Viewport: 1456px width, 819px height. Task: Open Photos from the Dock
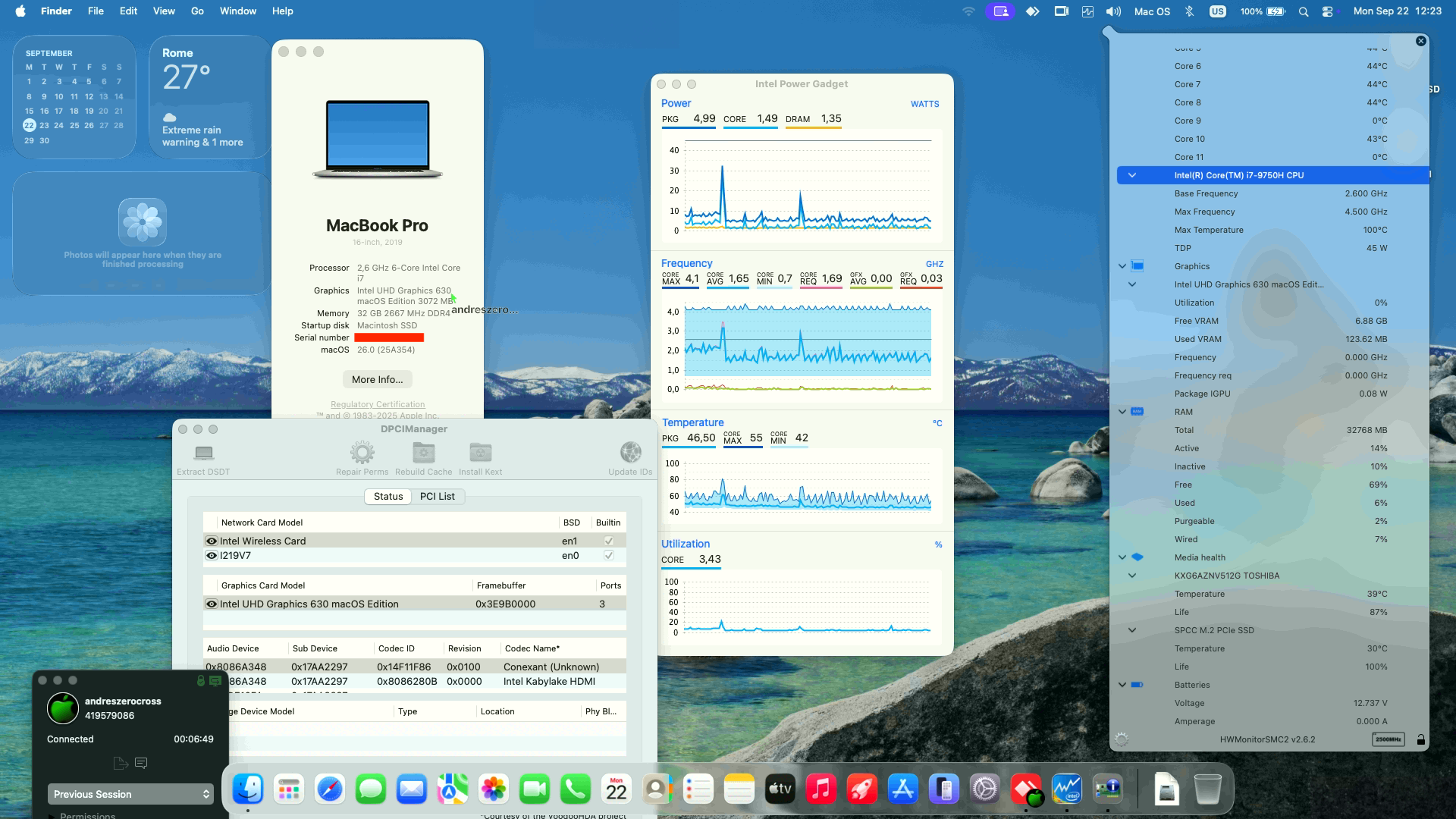coord(494,789)
